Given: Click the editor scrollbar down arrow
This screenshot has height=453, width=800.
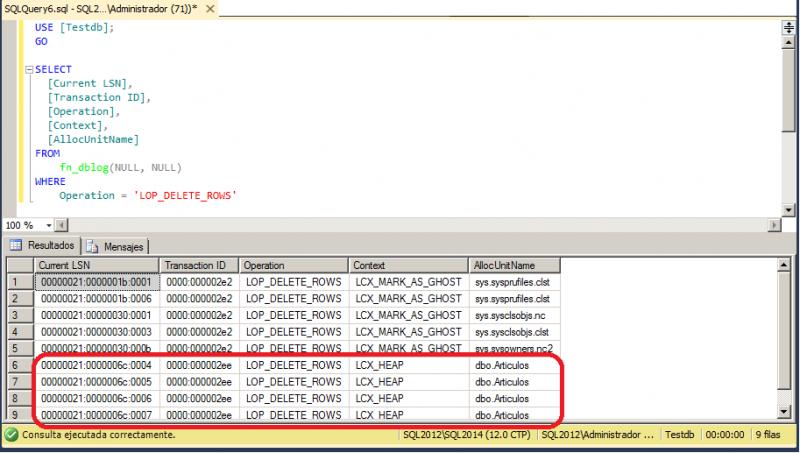Looking at the screenshot, I should click(x=789, y=210).
